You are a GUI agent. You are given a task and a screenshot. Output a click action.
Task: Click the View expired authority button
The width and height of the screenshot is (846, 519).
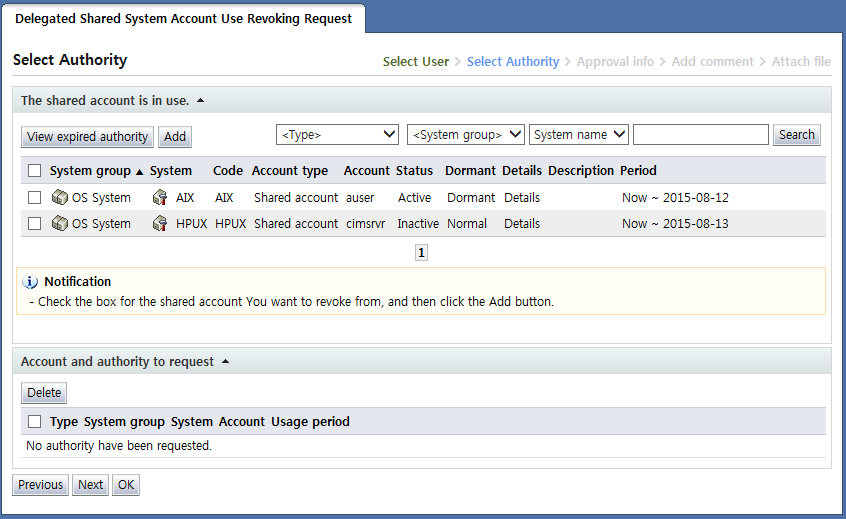click(88, 137)
